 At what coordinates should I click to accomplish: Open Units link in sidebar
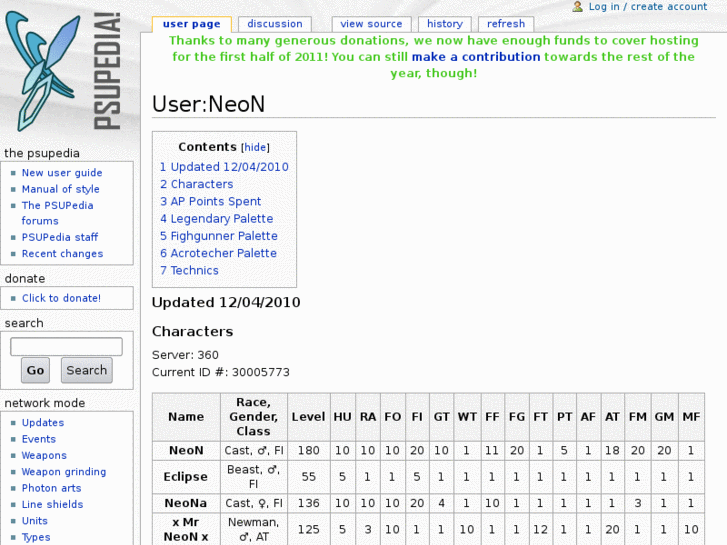pyautogui.click(x=35, y=520)
